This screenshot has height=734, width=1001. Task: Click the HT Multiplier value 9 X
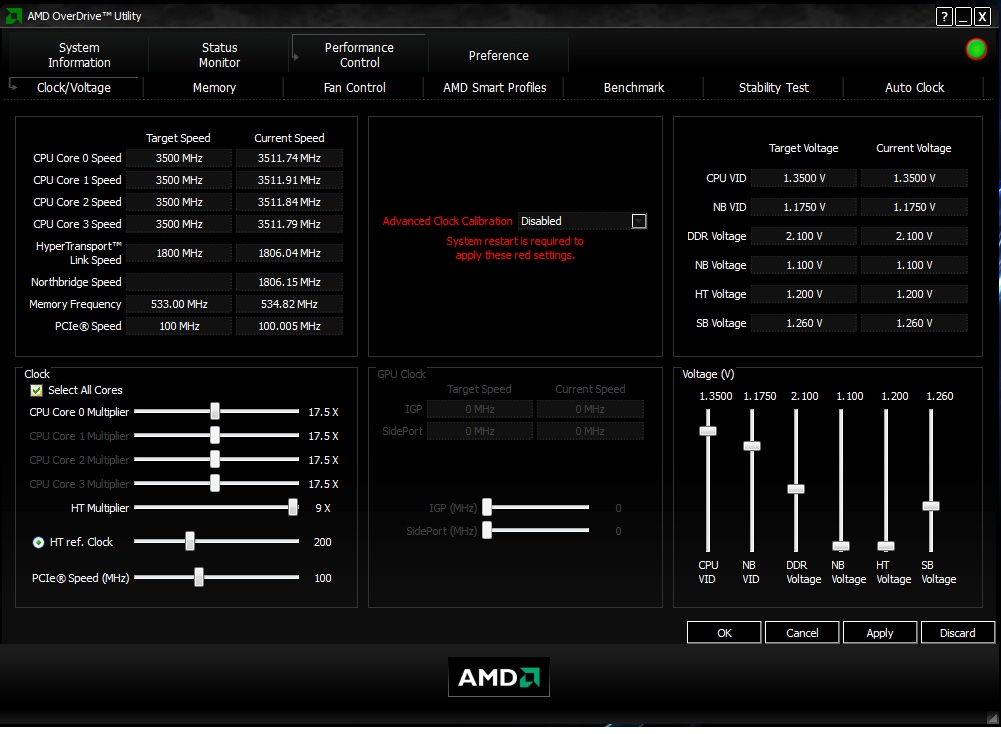[x=323, y=508]
